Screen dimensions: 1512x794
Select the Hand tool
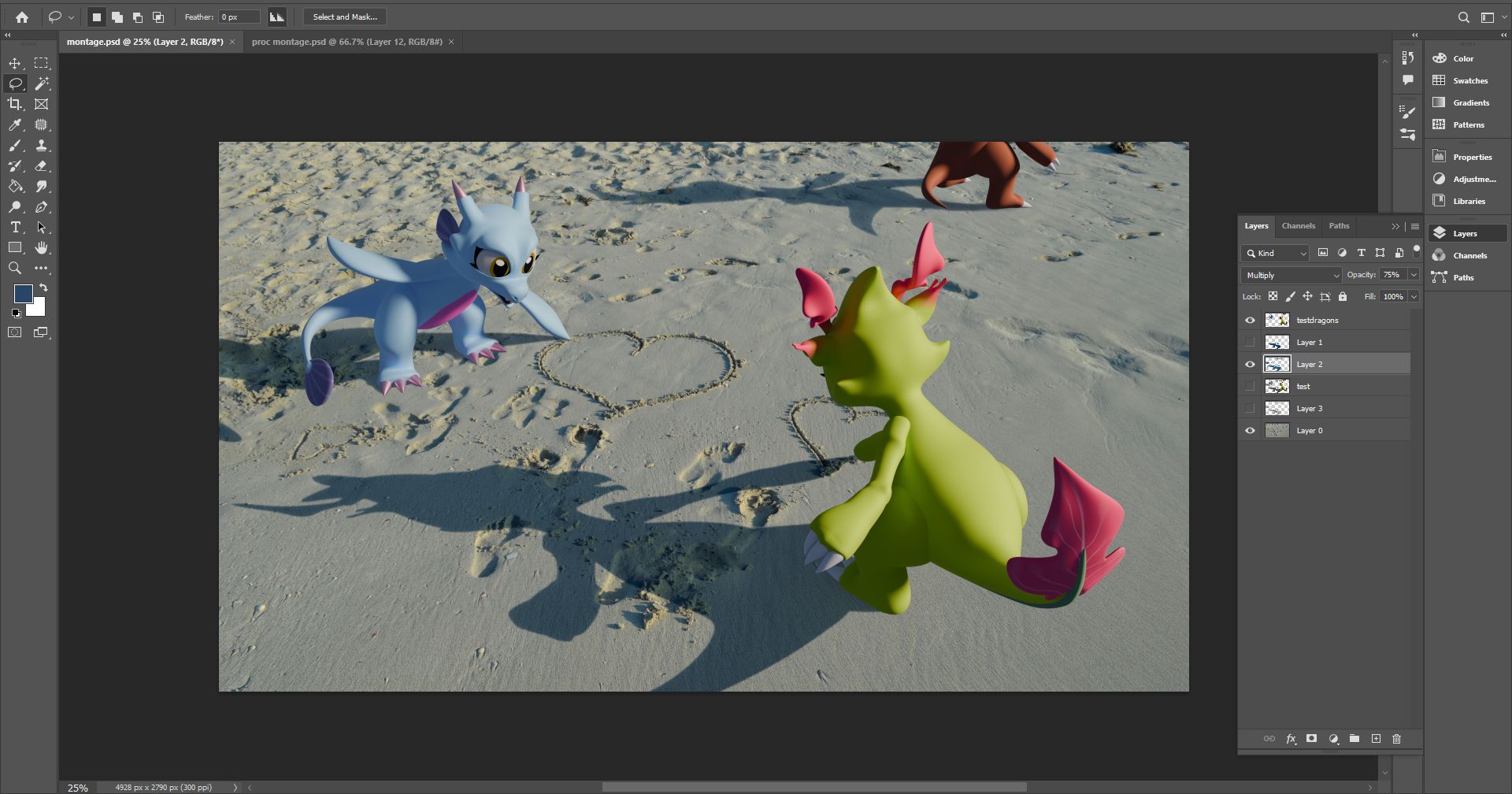[42, 248]
